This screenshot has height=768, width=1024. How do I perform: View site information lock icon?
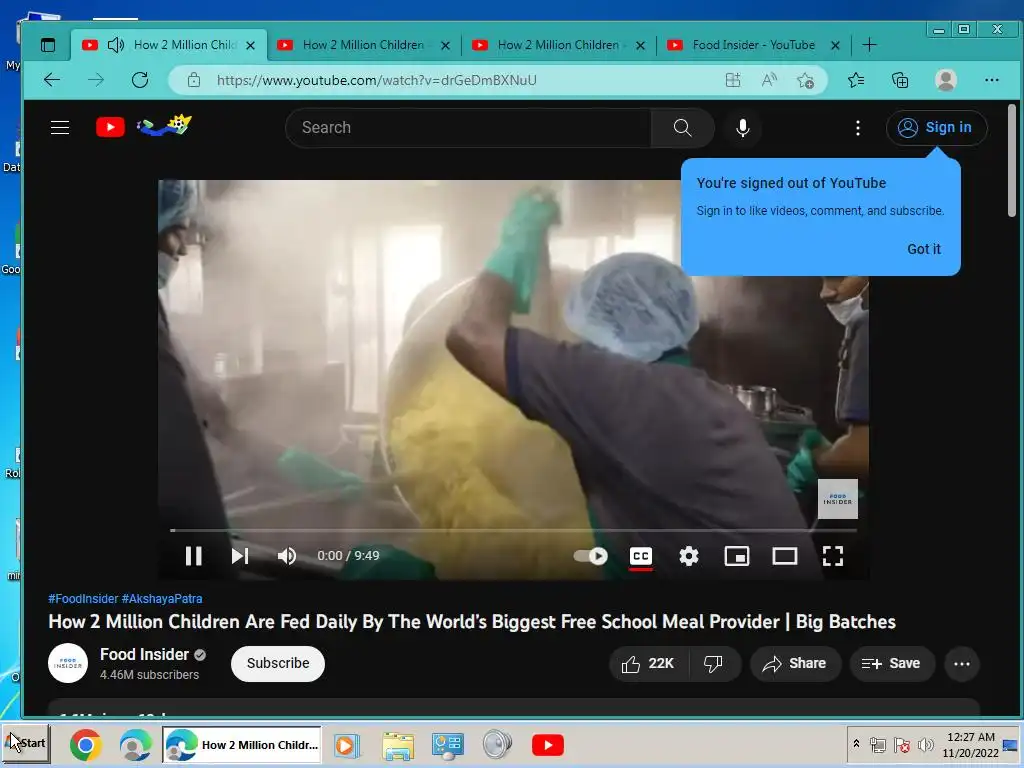[x=193, y=80]
